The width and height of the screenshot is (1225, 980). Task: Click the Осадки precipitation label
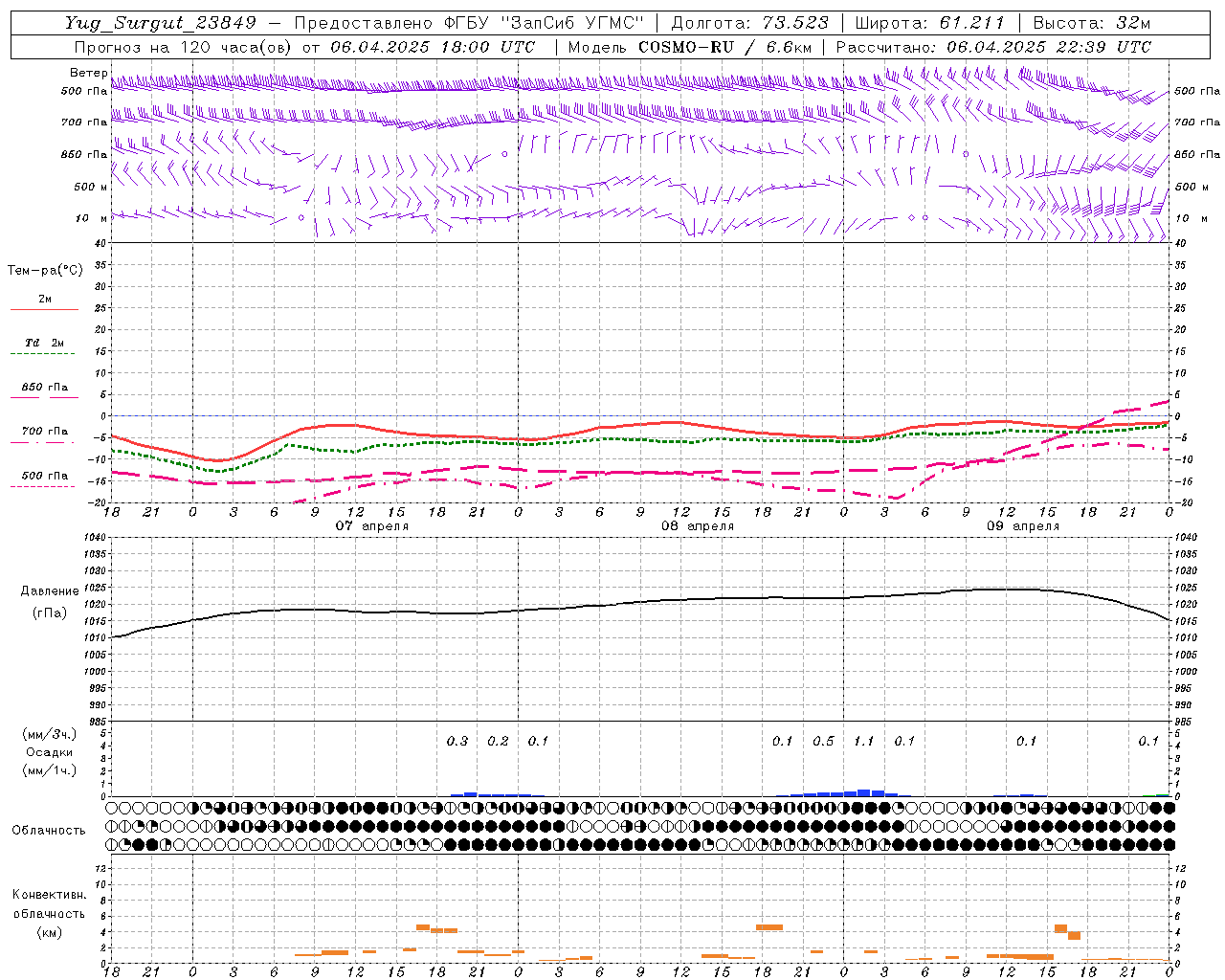(x=50, y=752)
